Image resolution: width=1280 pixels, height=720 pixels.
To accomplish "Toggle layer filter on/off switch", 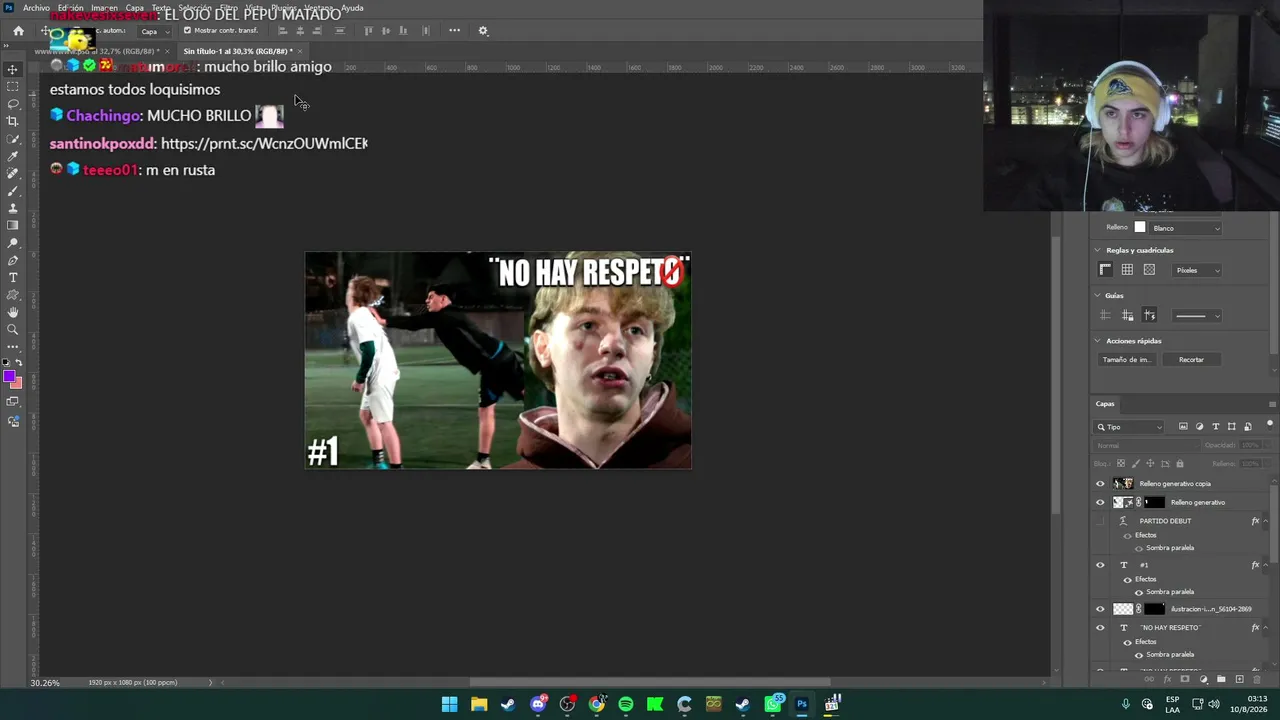I will coord(1270,425).
